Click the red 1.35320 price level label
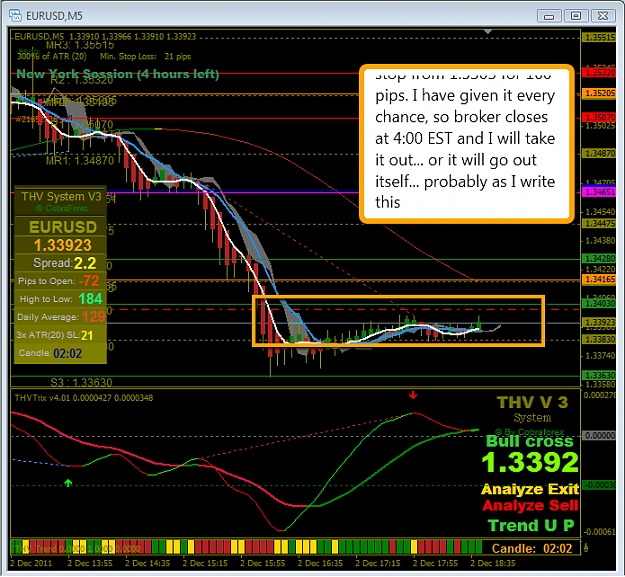This screenshot has height=577, width=625. click(599, 73)
